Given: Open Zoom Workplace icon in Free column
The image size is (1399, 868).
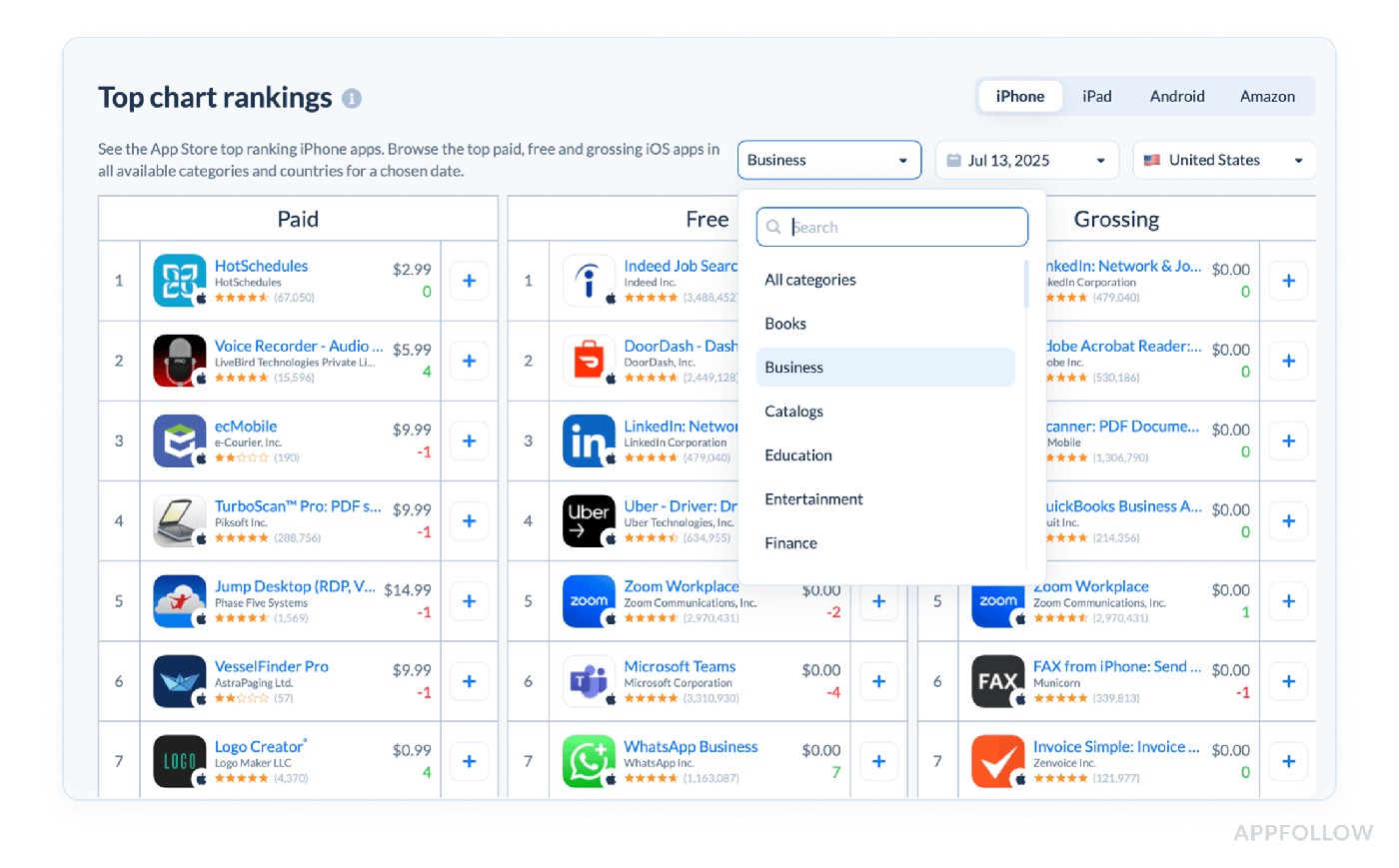Looking at the screenshot, I should [x=590, y=601].
